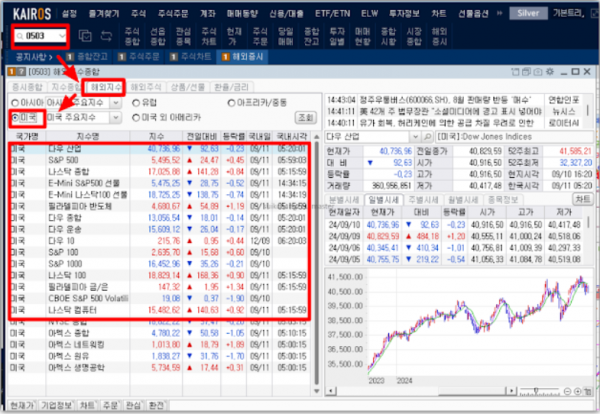The height and width of the screenshot is (414, 600).
Task: Click the bottom 관심 button
Action: tap(133, 405)
